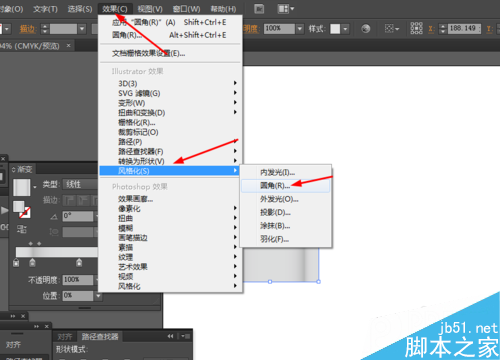Click the recolor artwork globe icon
Viewport: 500px width, 360px height.
tap(366, 29)
